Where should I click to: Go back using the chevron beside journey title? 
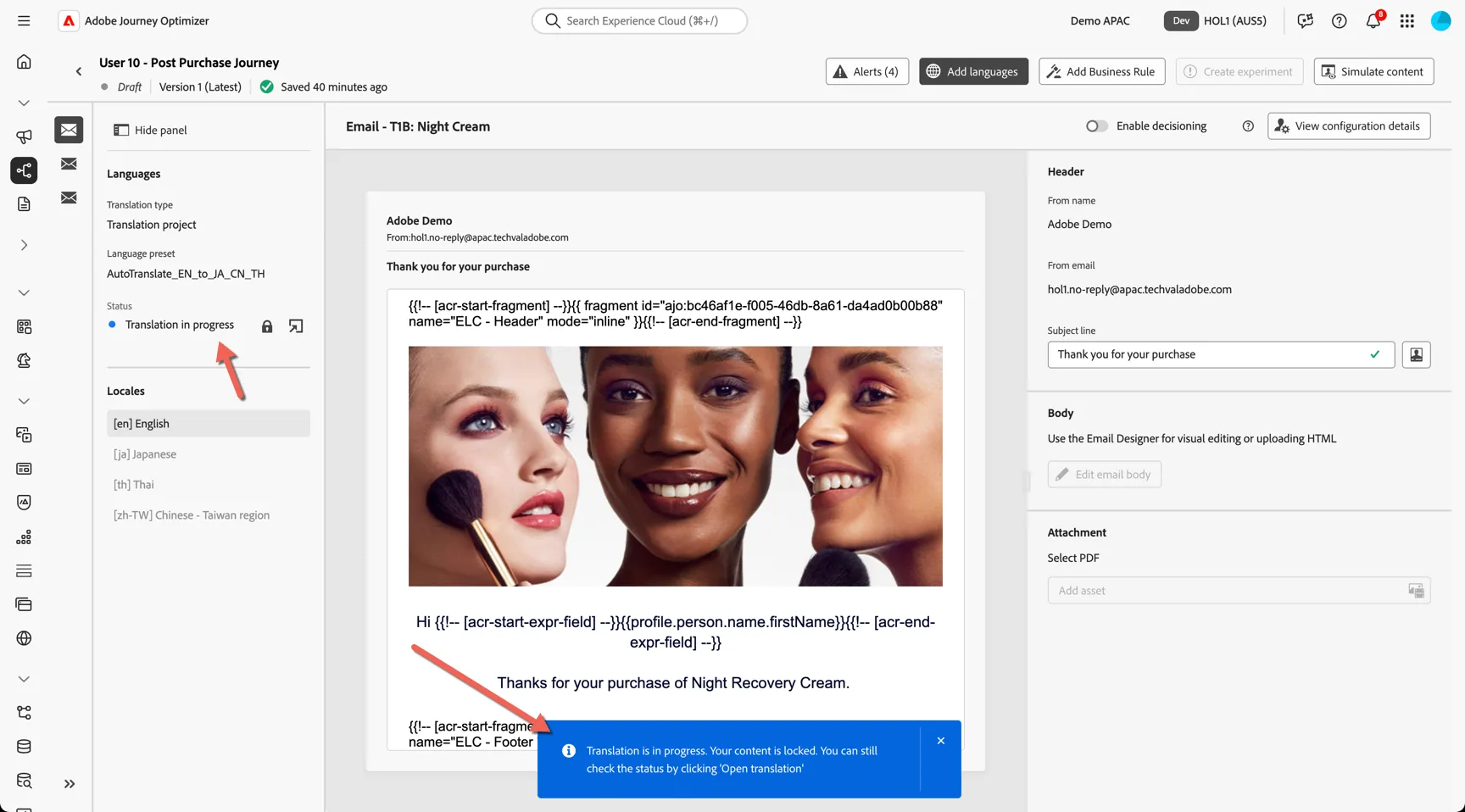point(79,72)
